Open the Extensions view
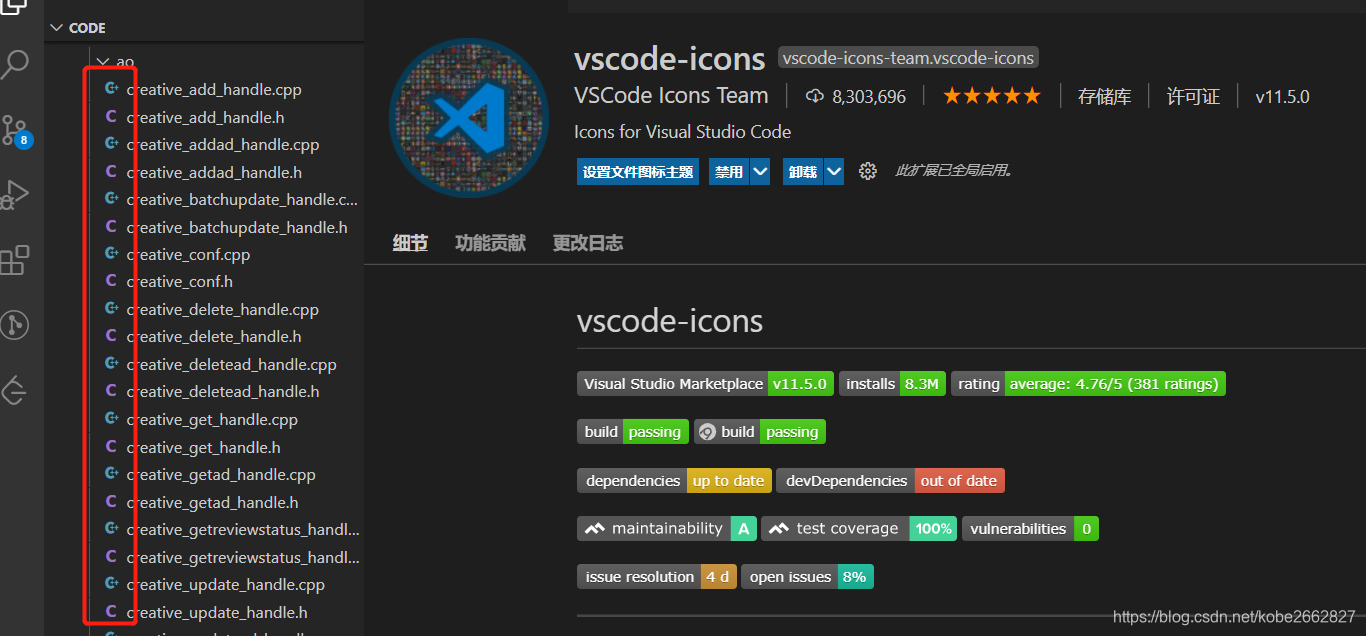Image resolution: width=1366 pixels, height=636 pixels. tap(15, 259)
